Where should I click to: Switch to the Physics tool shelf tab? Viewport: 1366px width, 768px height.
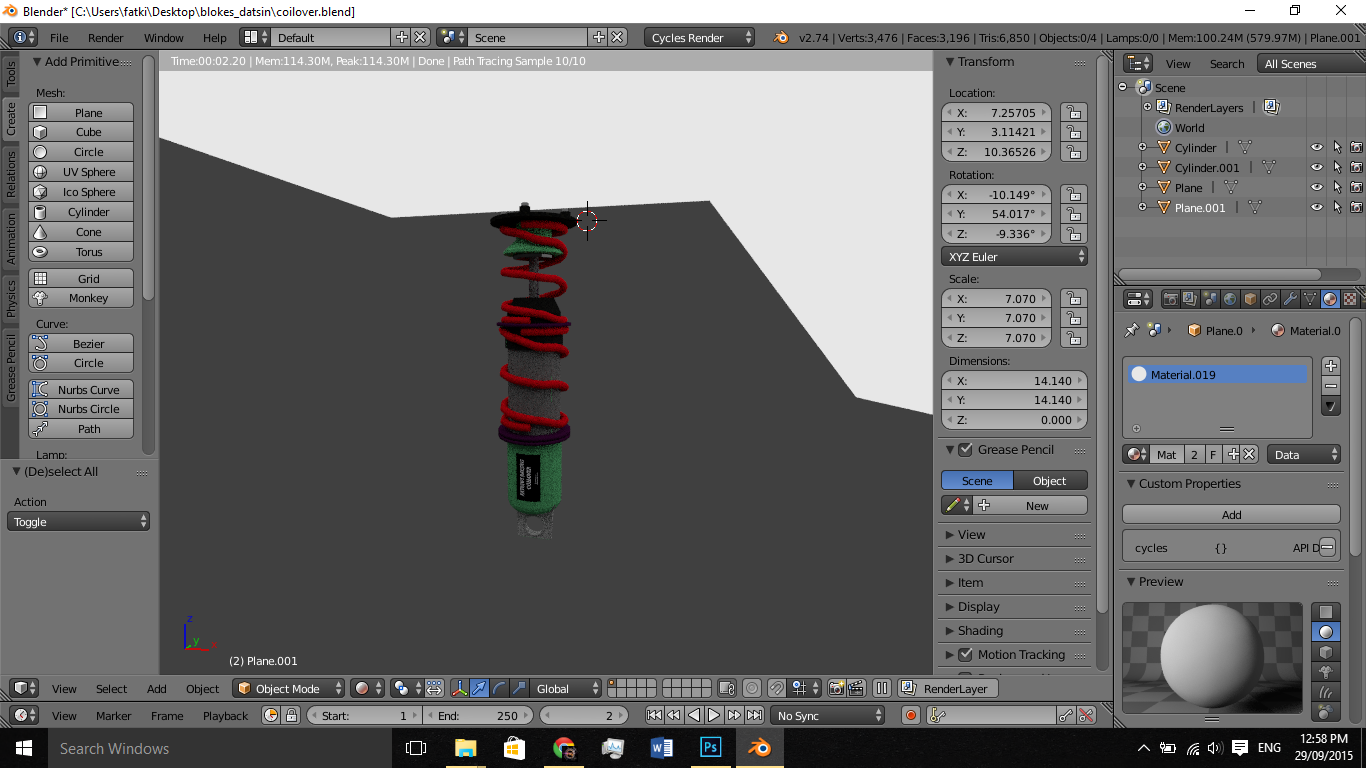point(11,298)
